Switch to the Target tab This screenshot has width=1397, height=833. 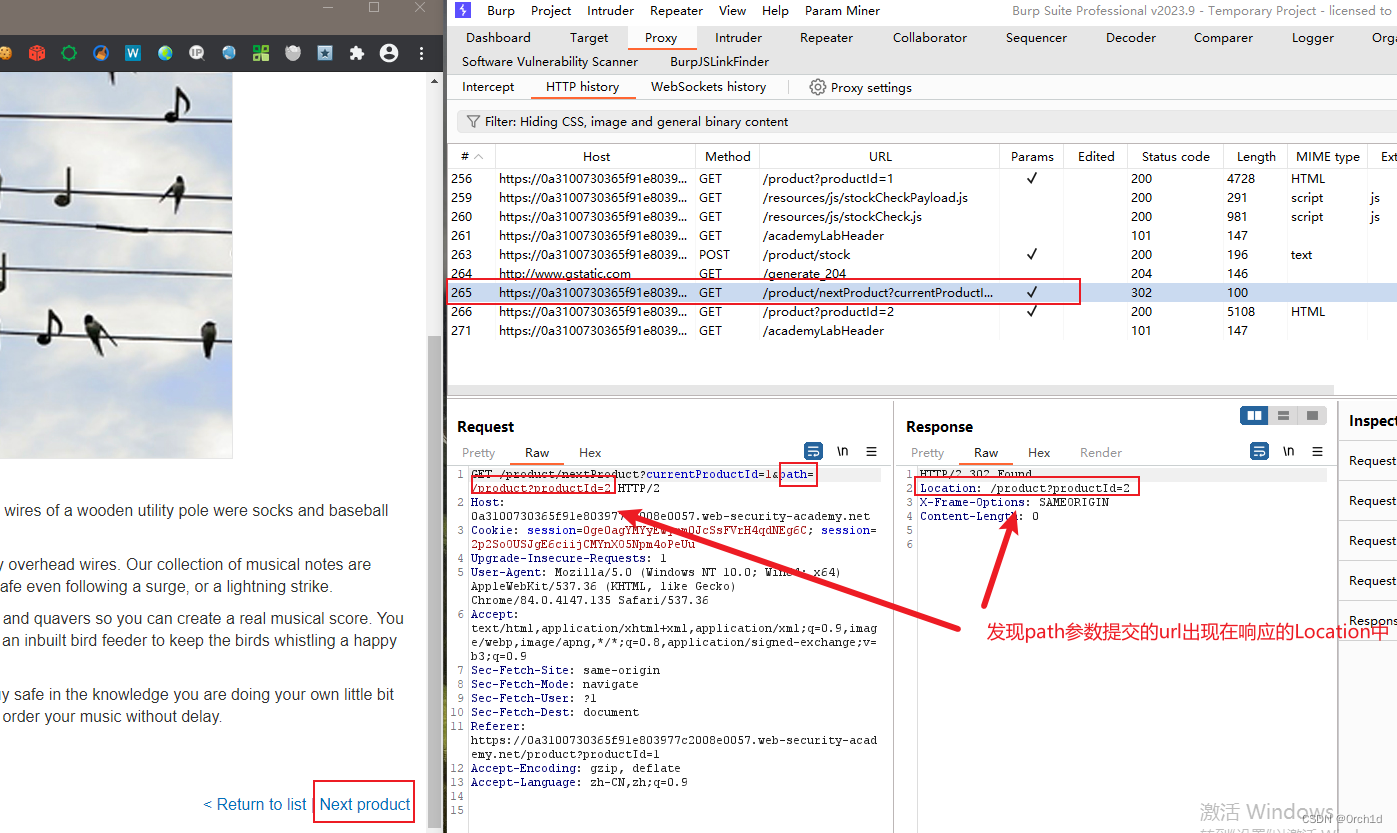pos(589,37)
